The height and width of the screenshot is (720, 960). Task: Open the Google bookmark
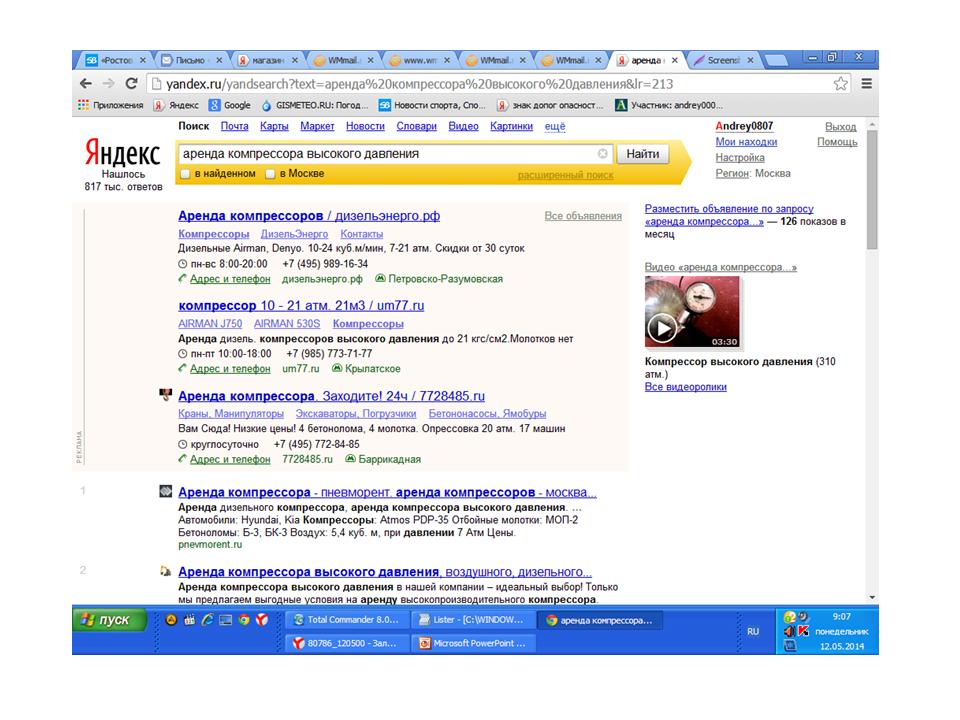[x=230, y=105]
